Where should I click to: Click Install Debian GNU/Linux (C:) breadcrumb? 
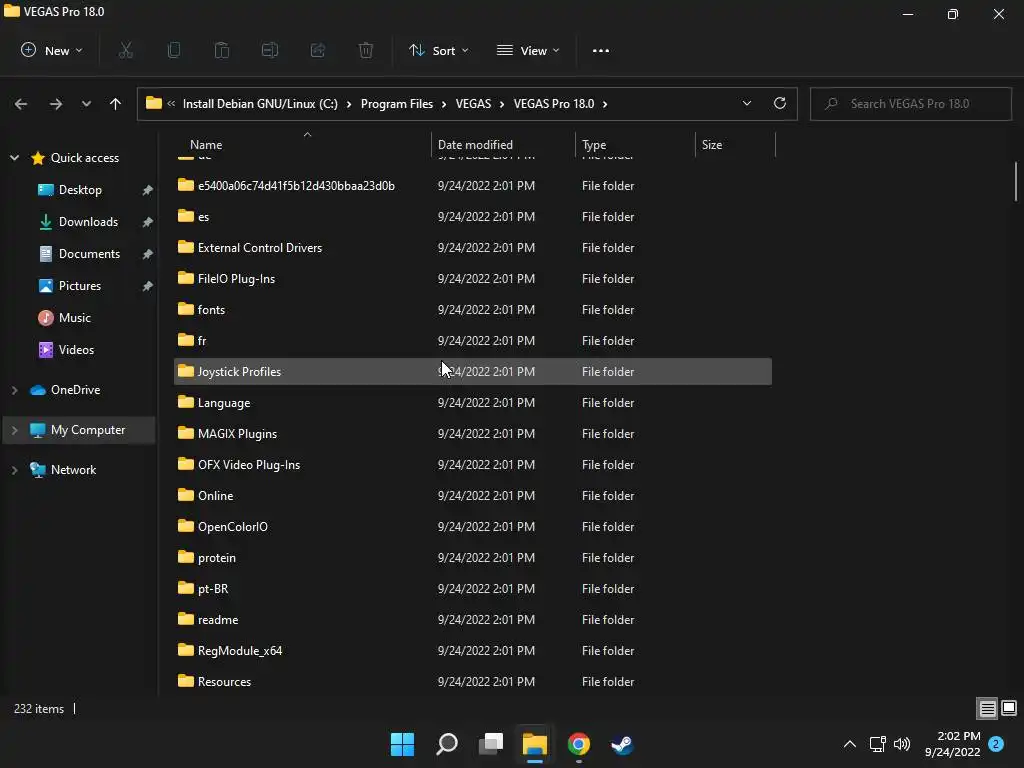click(260, 104)
